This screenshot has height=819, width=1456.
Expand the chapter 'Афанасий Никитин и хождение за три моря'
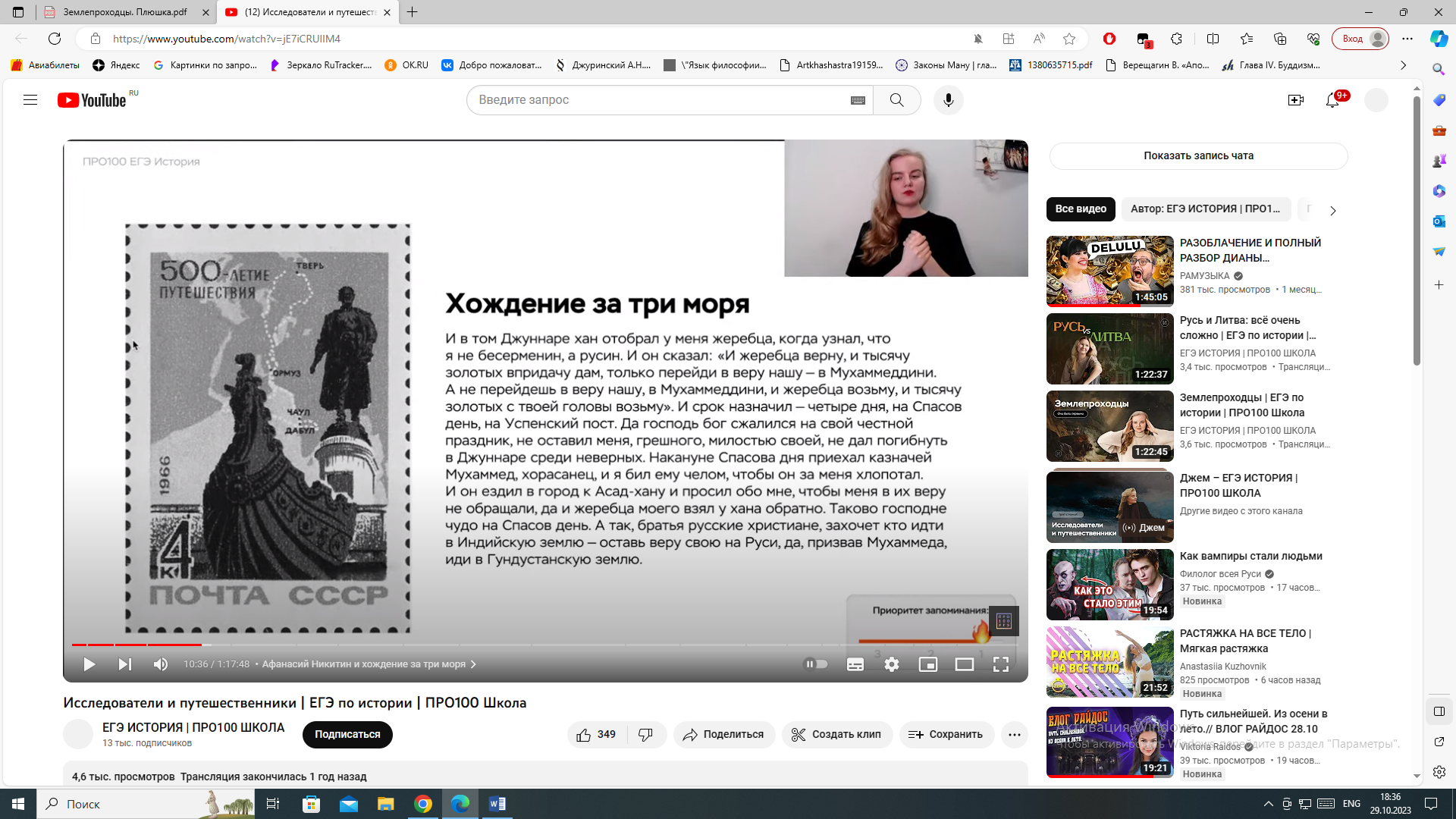click(x=369, y=664)
